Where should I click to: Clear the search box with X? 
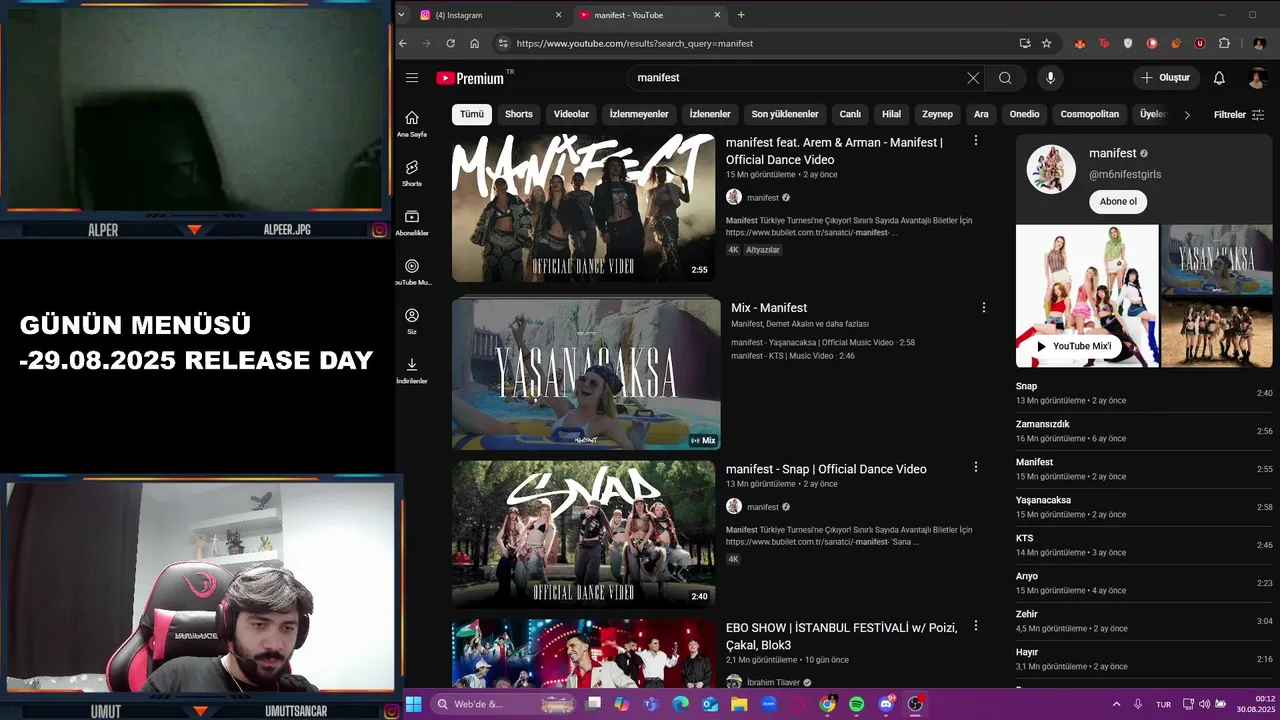coord(973,78)
